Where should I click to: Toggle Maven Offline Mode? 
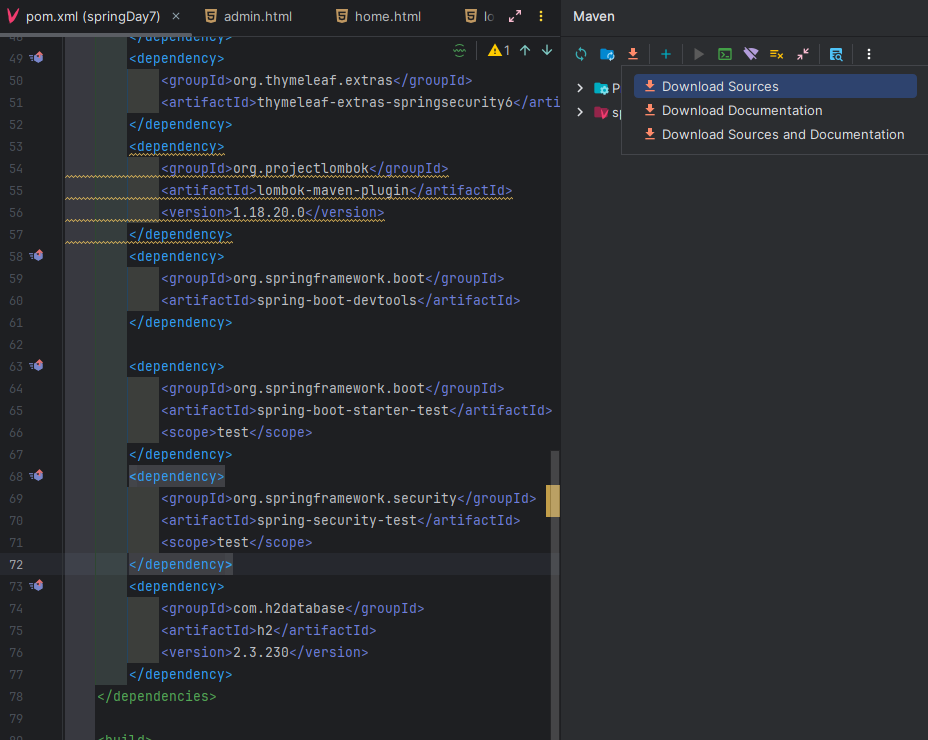(x=750, y=54)
